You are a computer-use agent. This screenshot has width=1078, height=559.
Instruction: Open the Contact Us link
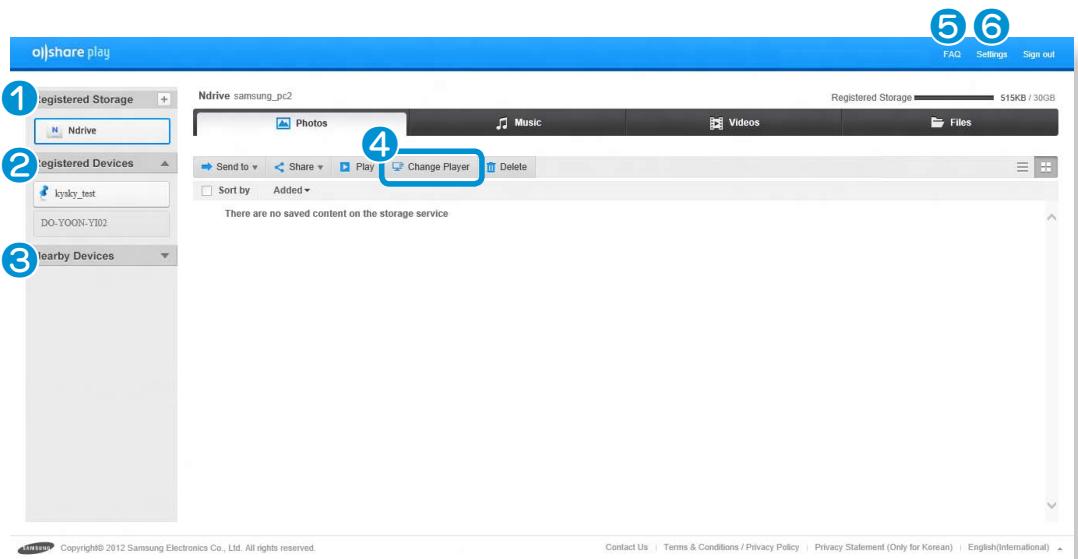point(626,547)
